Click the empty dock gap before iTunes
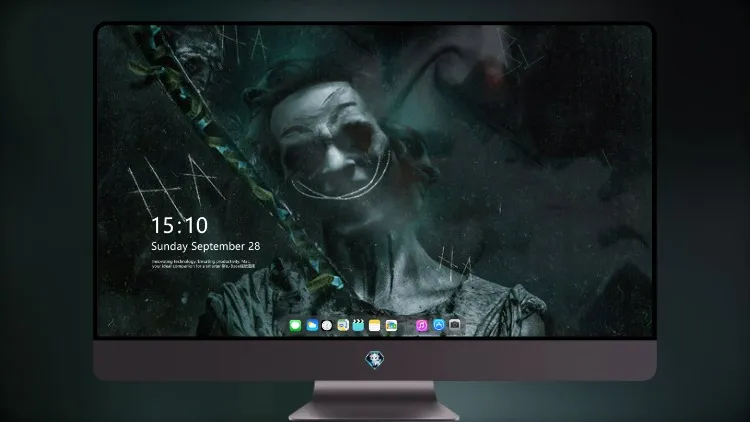Image resolution: width=750 pixels, height=422 pixels. pyautogui.click(x=407, y=326)
